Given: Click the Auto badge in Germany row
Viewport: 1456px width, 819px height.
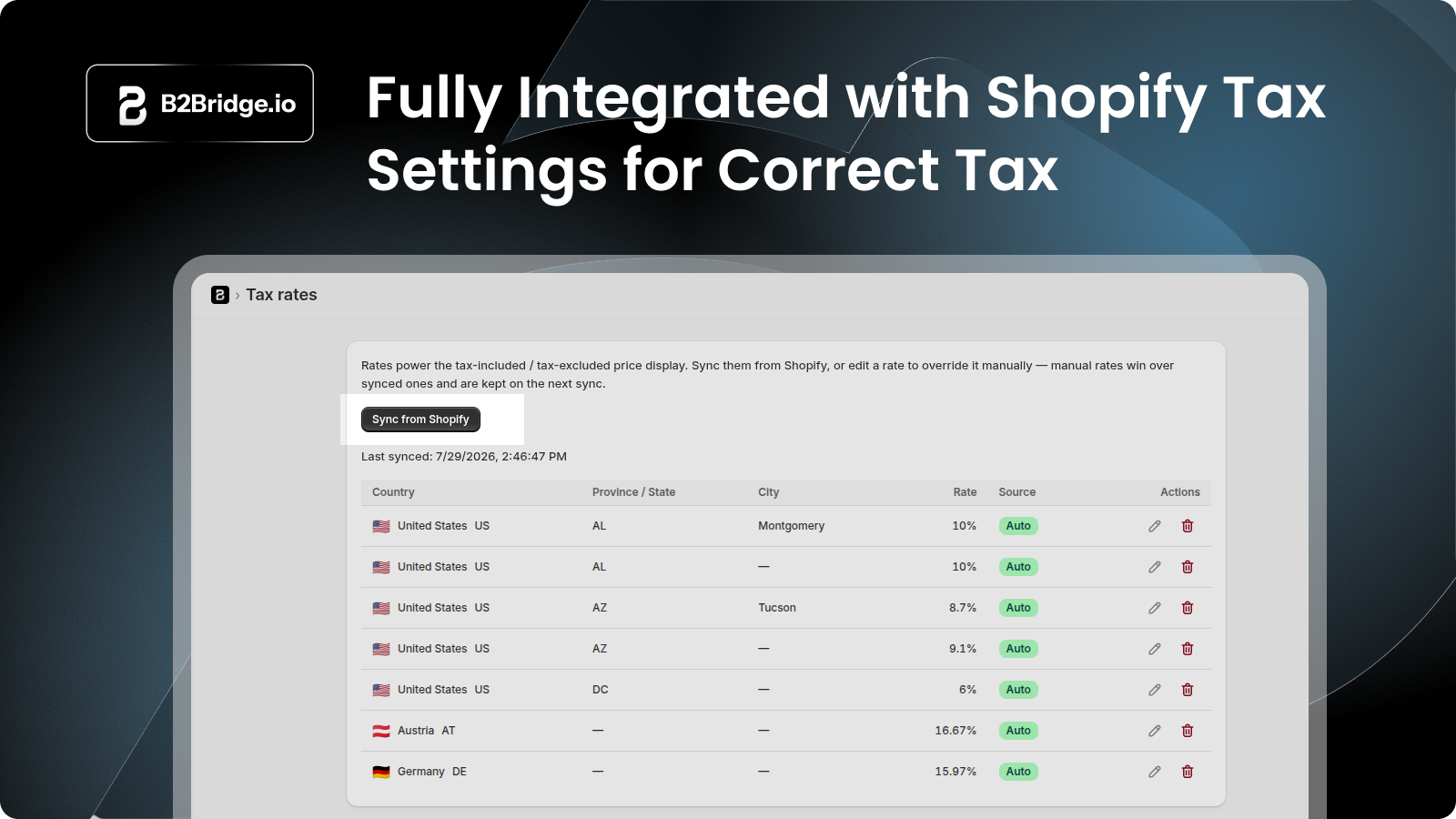Looking at the screenshot, I should (1018, 772).
